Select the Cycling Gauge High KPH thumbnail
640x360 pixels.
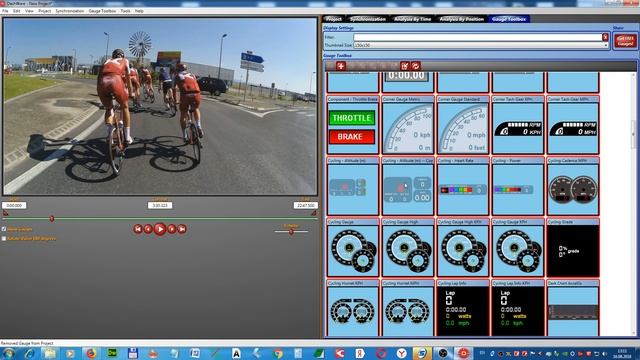click(x=463, y=247)
